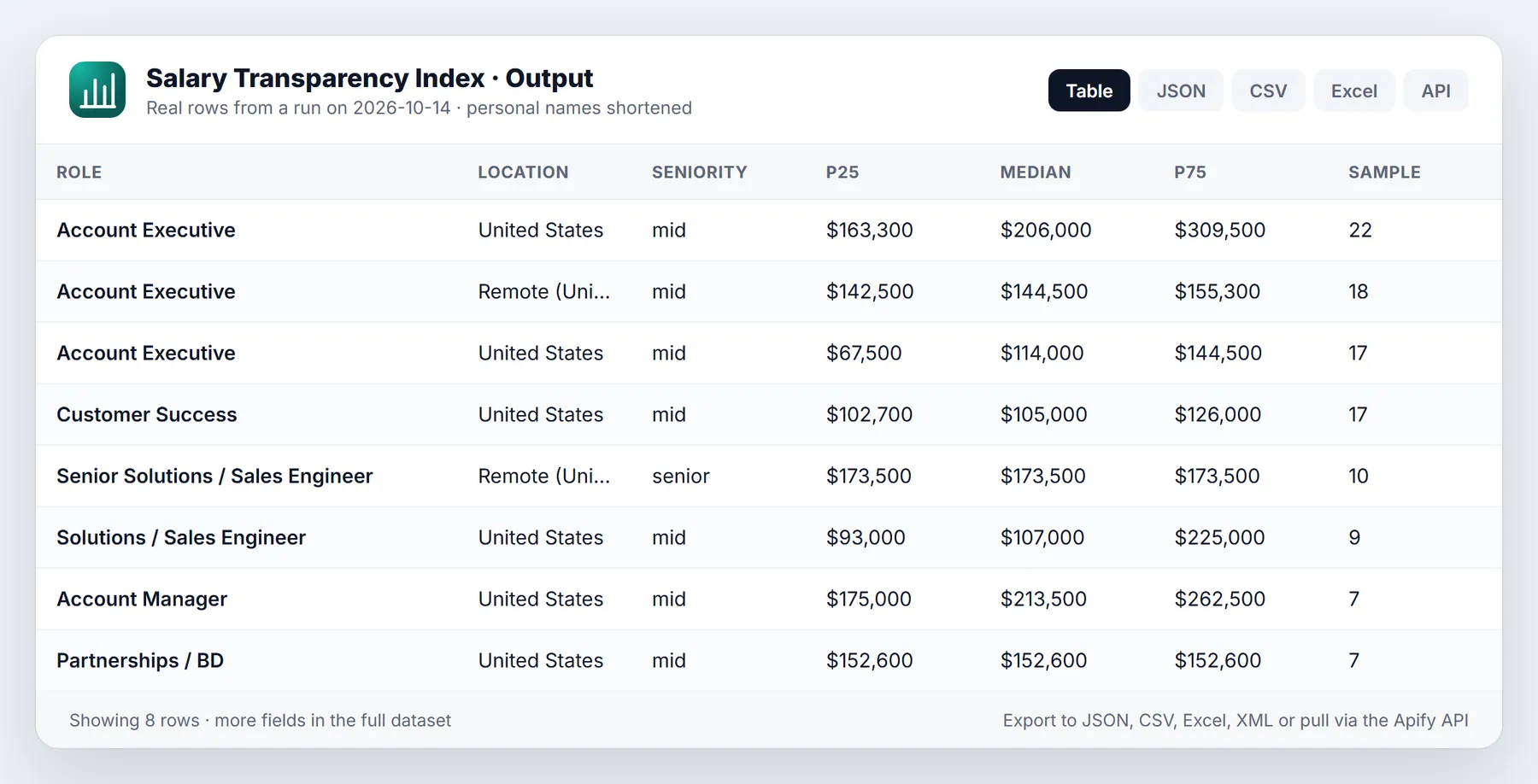Click the P25 column header
Image resolution: width=1538 pixels, height=784 pixels.
(x=842, y=173)
